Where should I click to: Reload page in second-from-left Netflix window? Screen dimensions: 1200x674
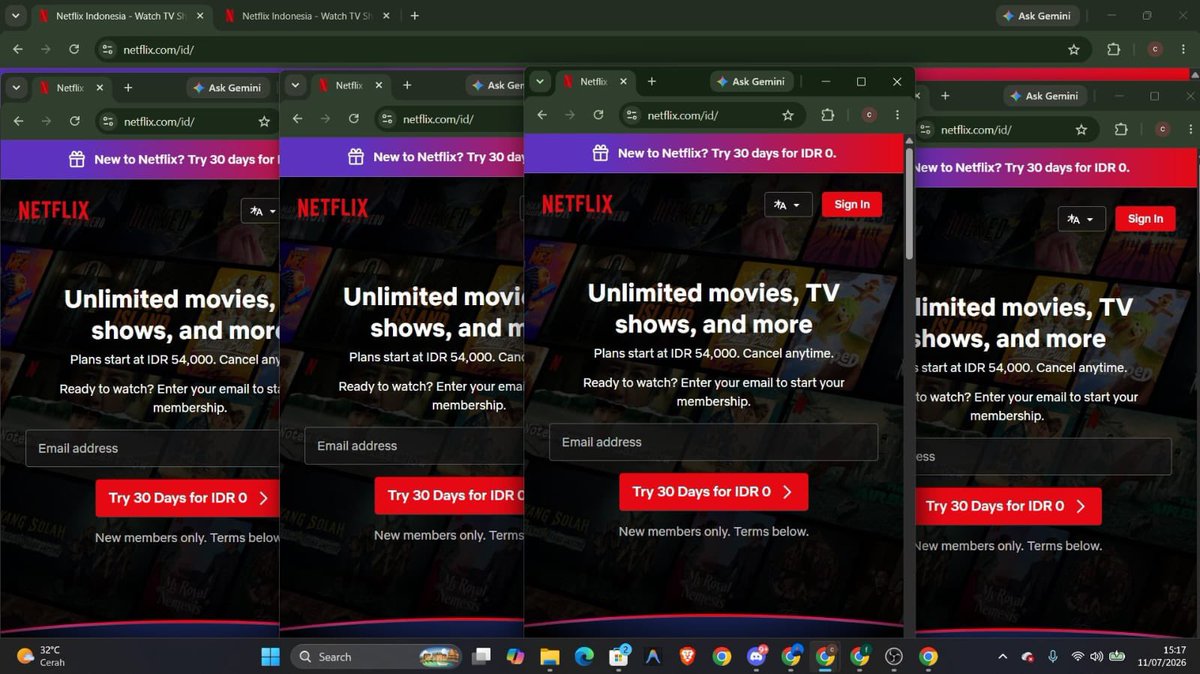pyautogui.click(x=353, y=119)
